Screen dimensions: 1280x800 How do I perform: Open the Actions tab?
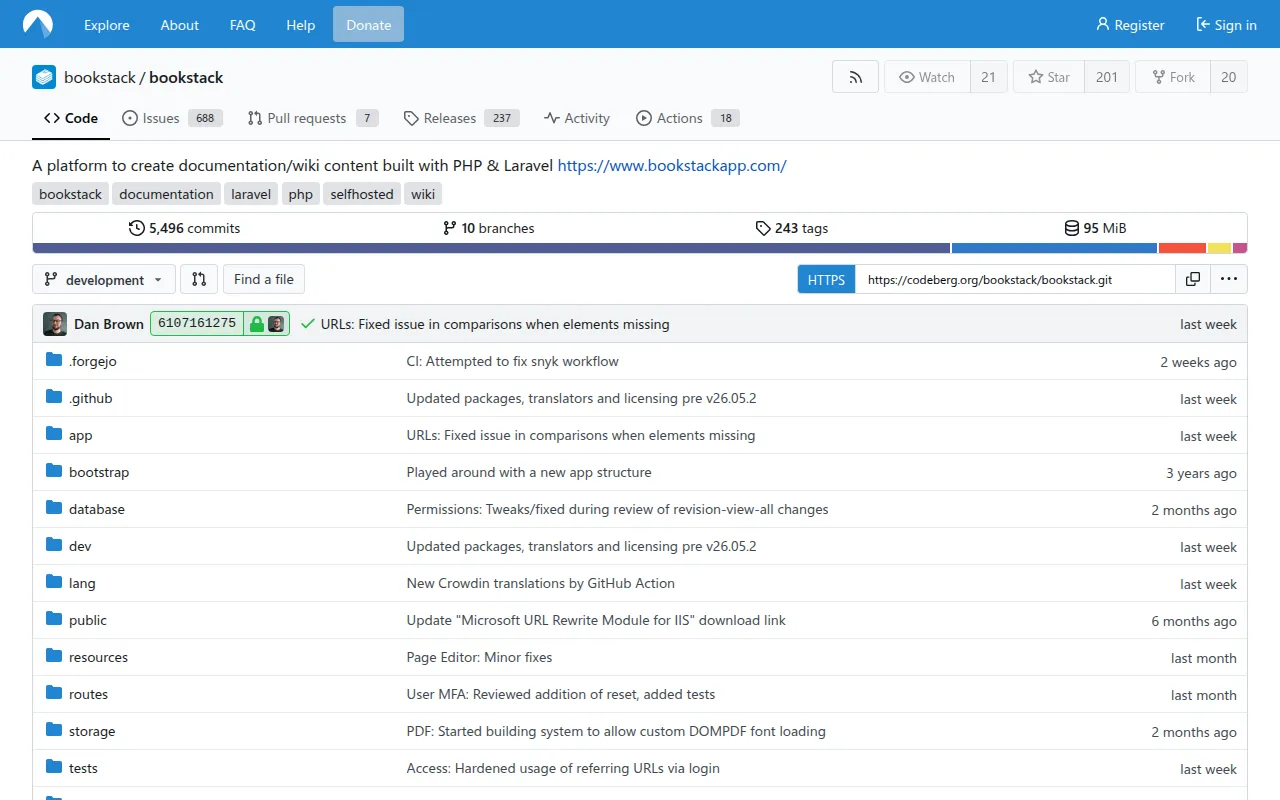(x=688, y=118)
